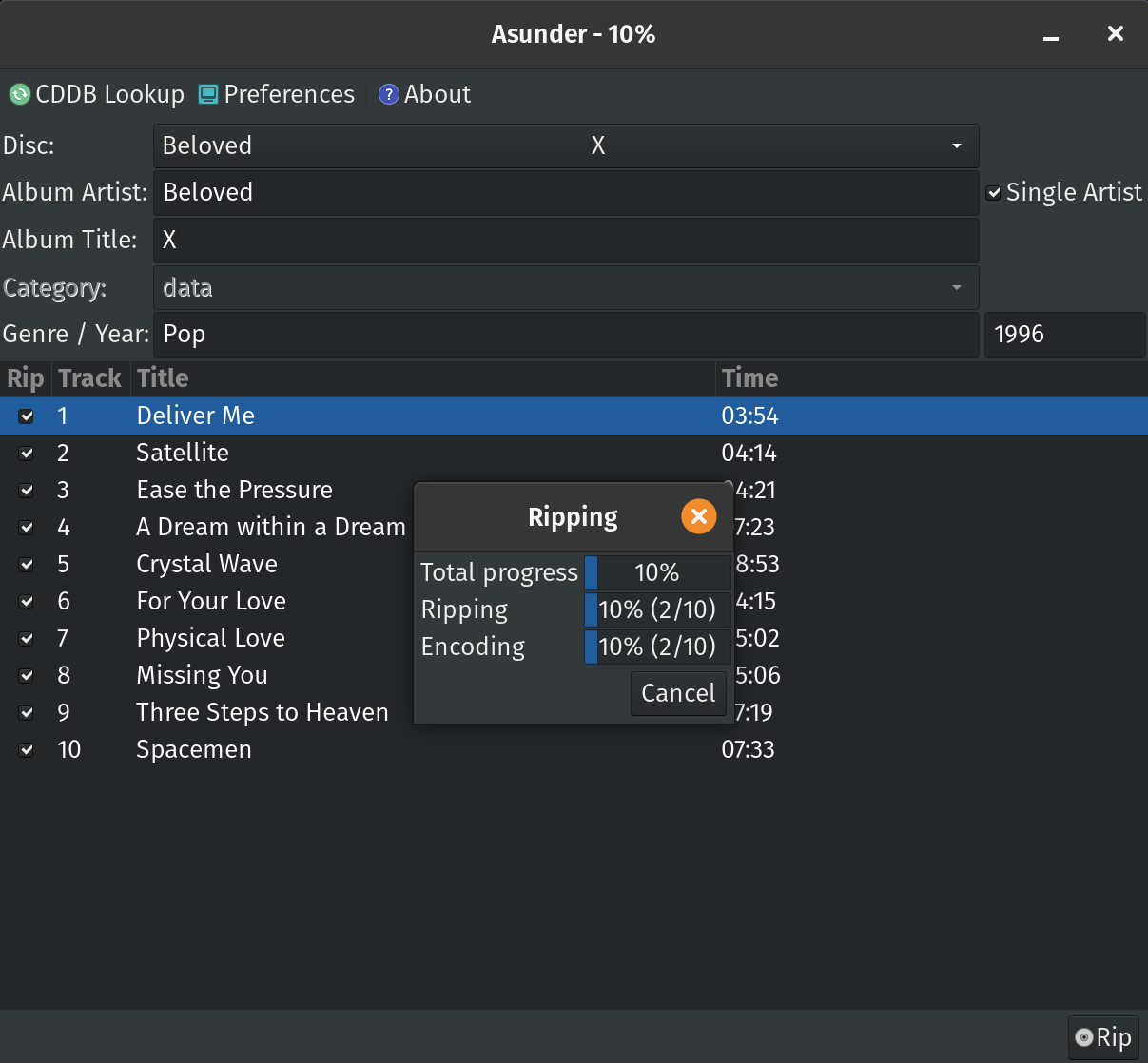Select the Missing You track row
Screen dimensions: 1148x1063
point(202,675)
